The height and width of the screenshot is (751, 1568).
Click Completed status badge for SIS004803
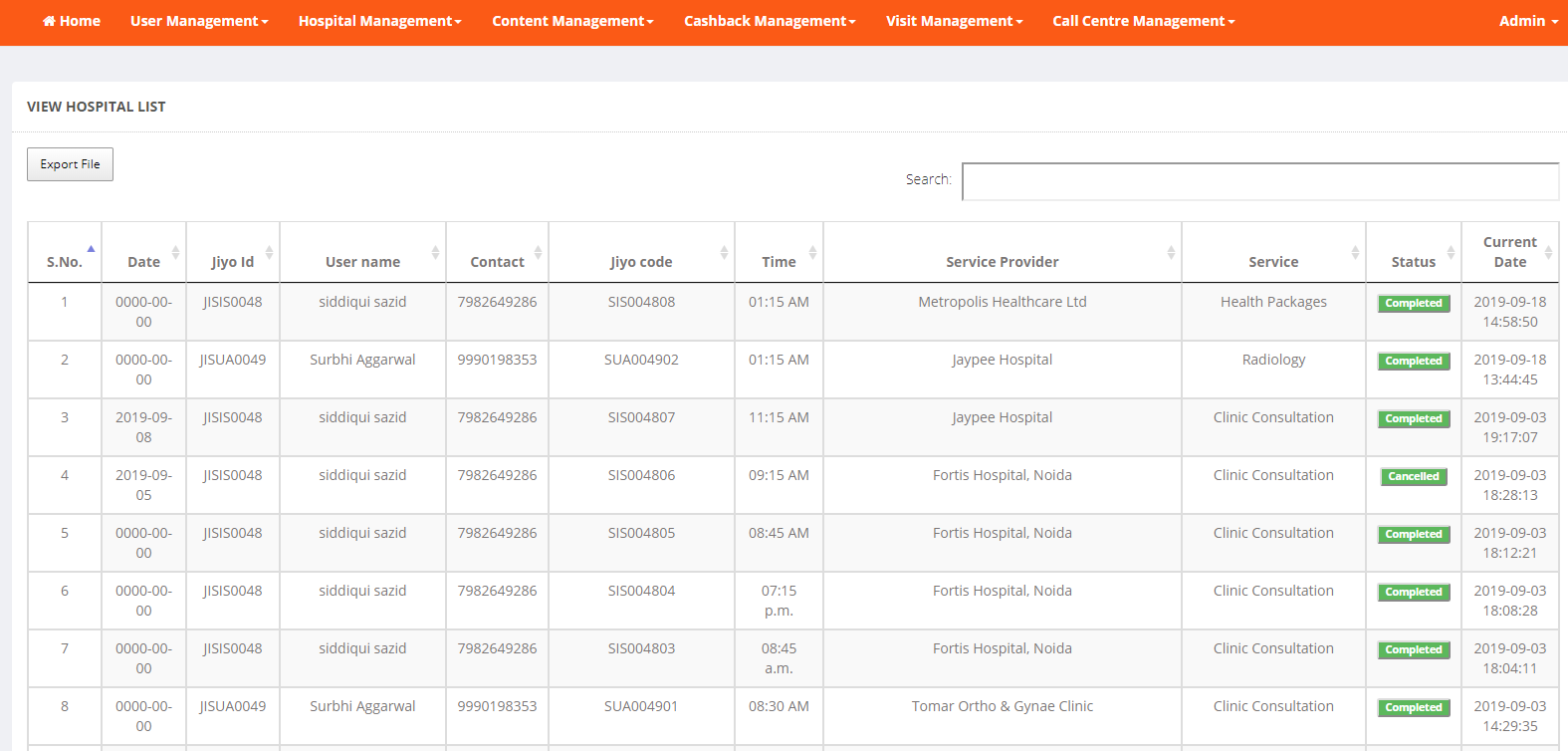(x=1414, y=650)
